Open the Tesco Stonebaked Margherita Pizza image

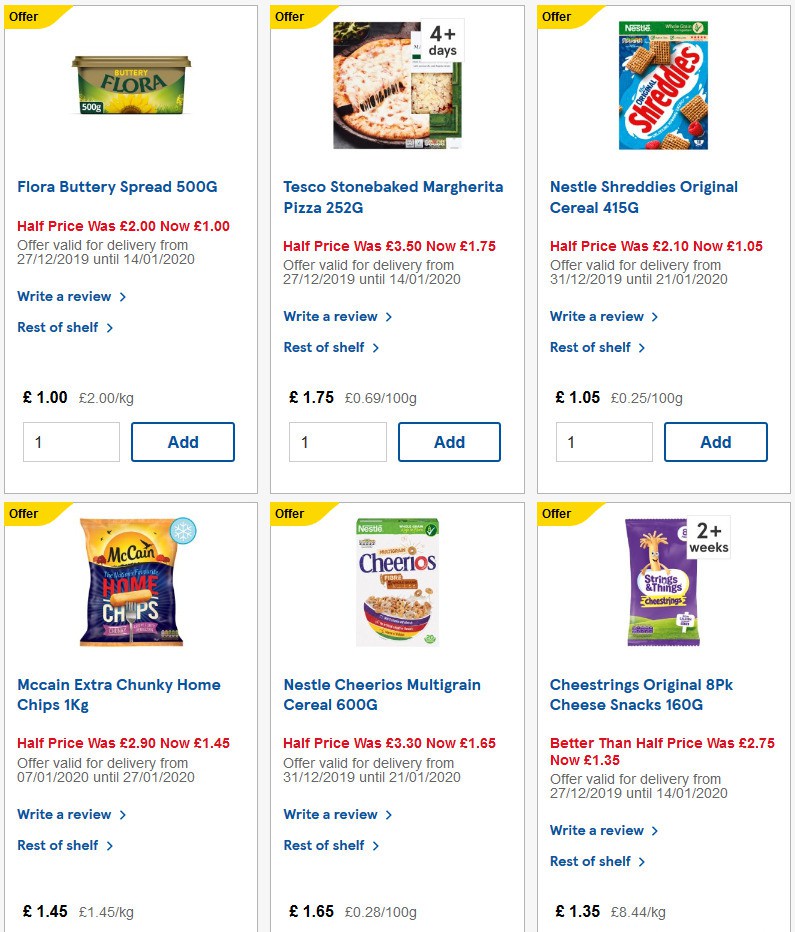click(x=394, y=85)
